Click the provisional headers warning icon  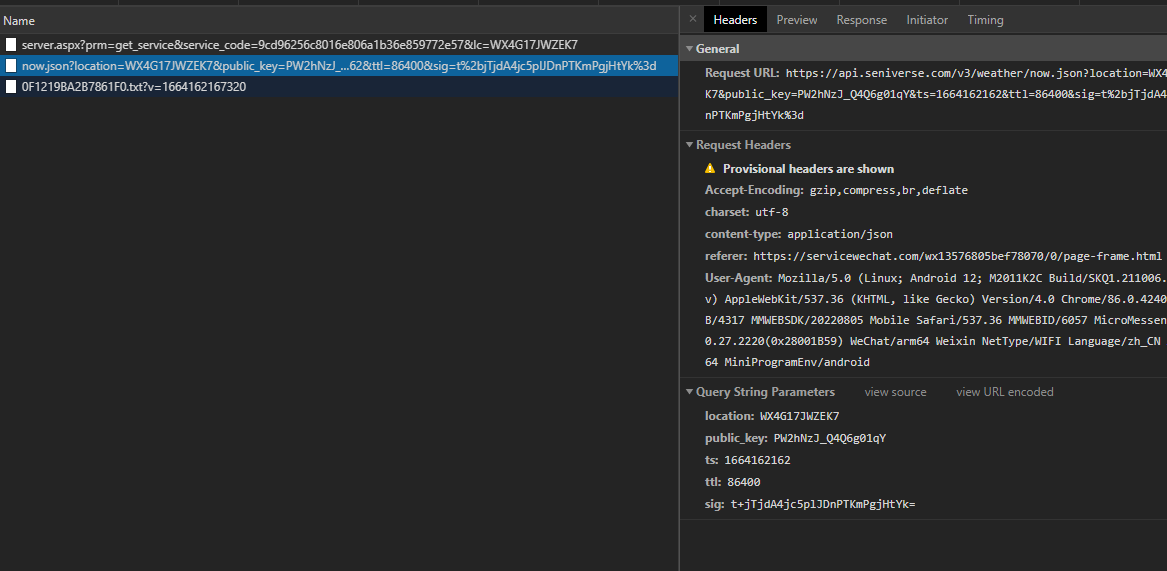tap(710, 168)
